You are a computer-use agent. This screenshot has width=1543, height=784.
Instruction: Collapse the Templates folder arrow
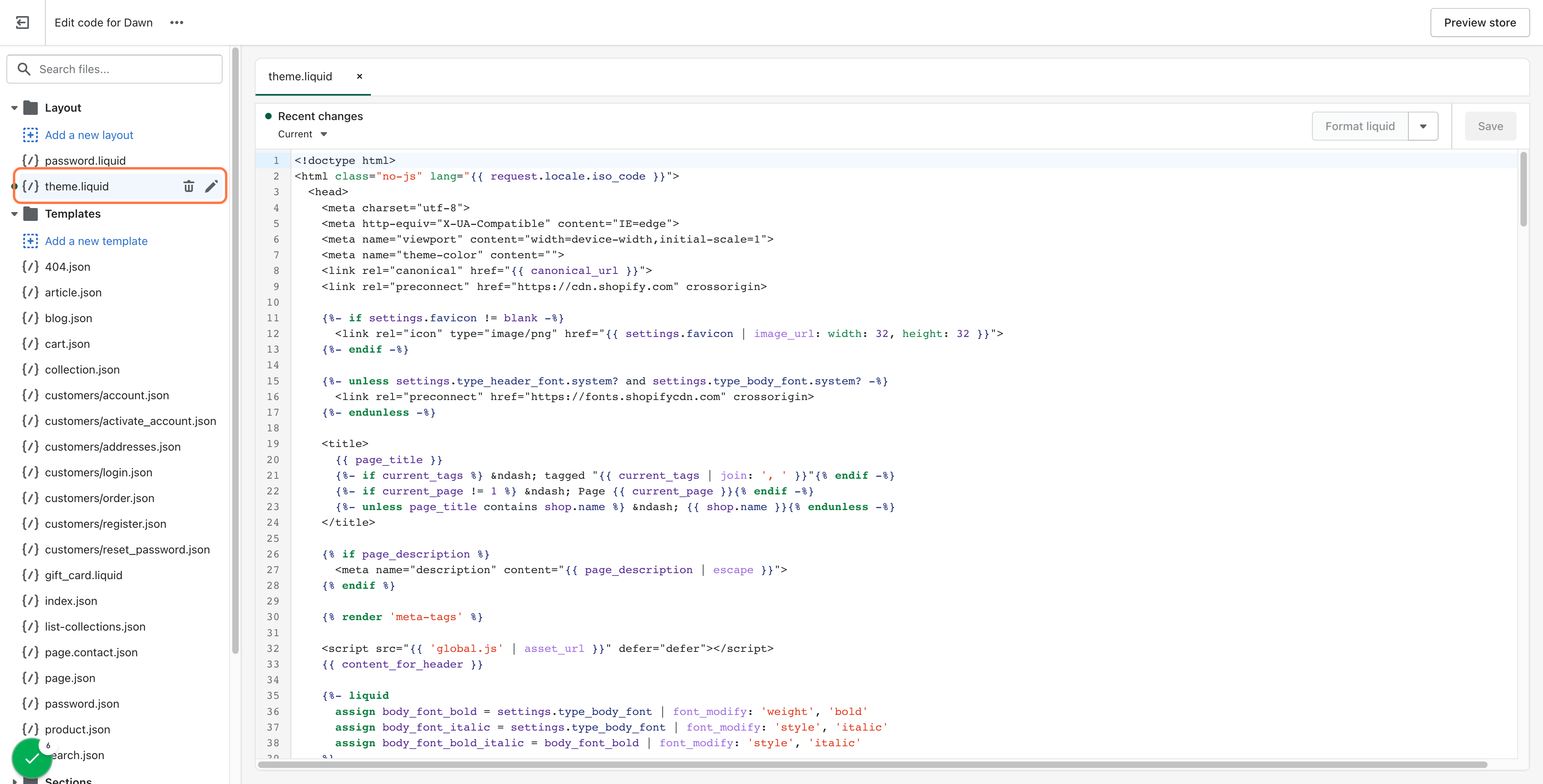[14, 214]
